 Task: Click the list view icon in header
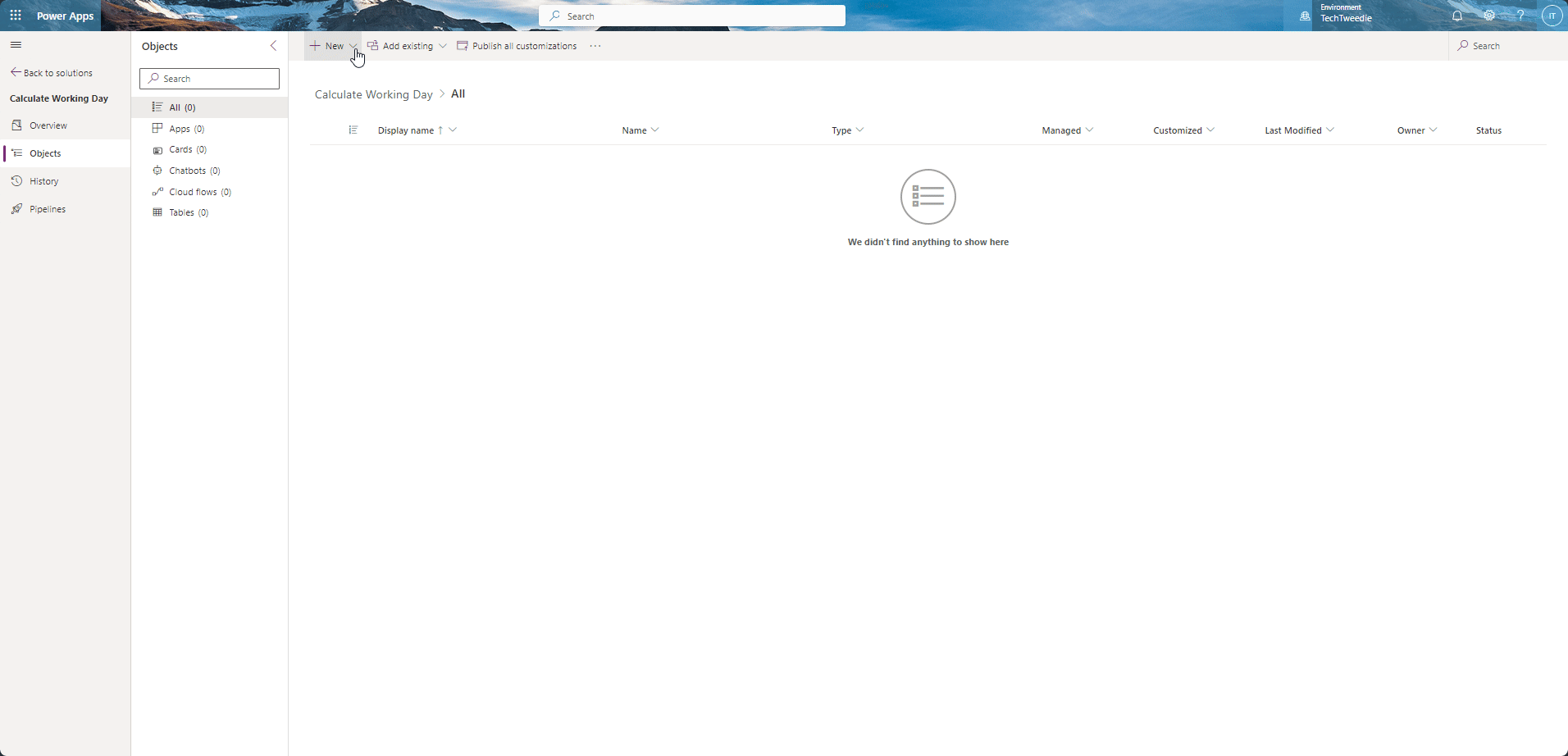pos(353,130)
